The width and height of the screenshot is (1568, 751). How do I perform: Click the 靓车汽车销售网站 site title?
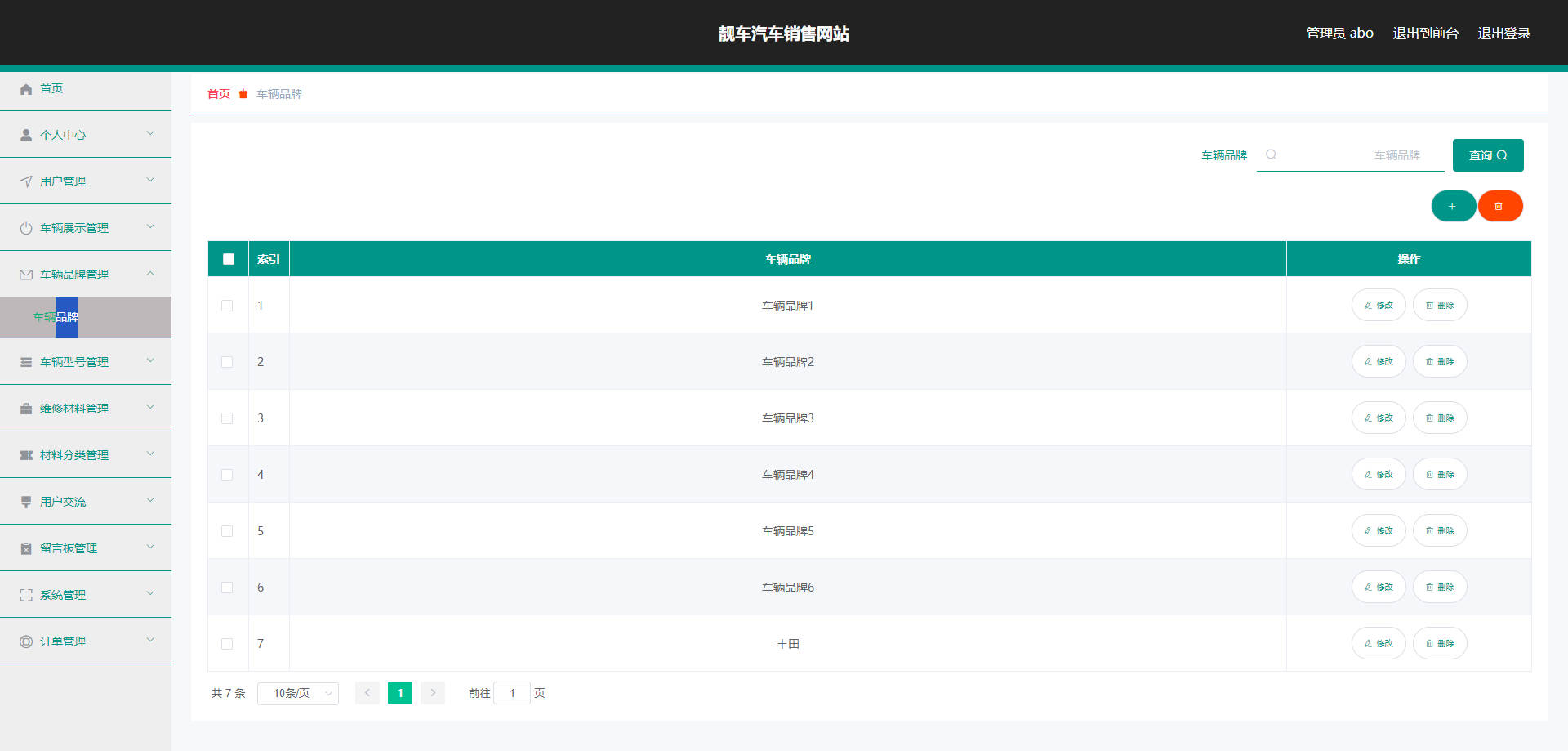point(784,34)
